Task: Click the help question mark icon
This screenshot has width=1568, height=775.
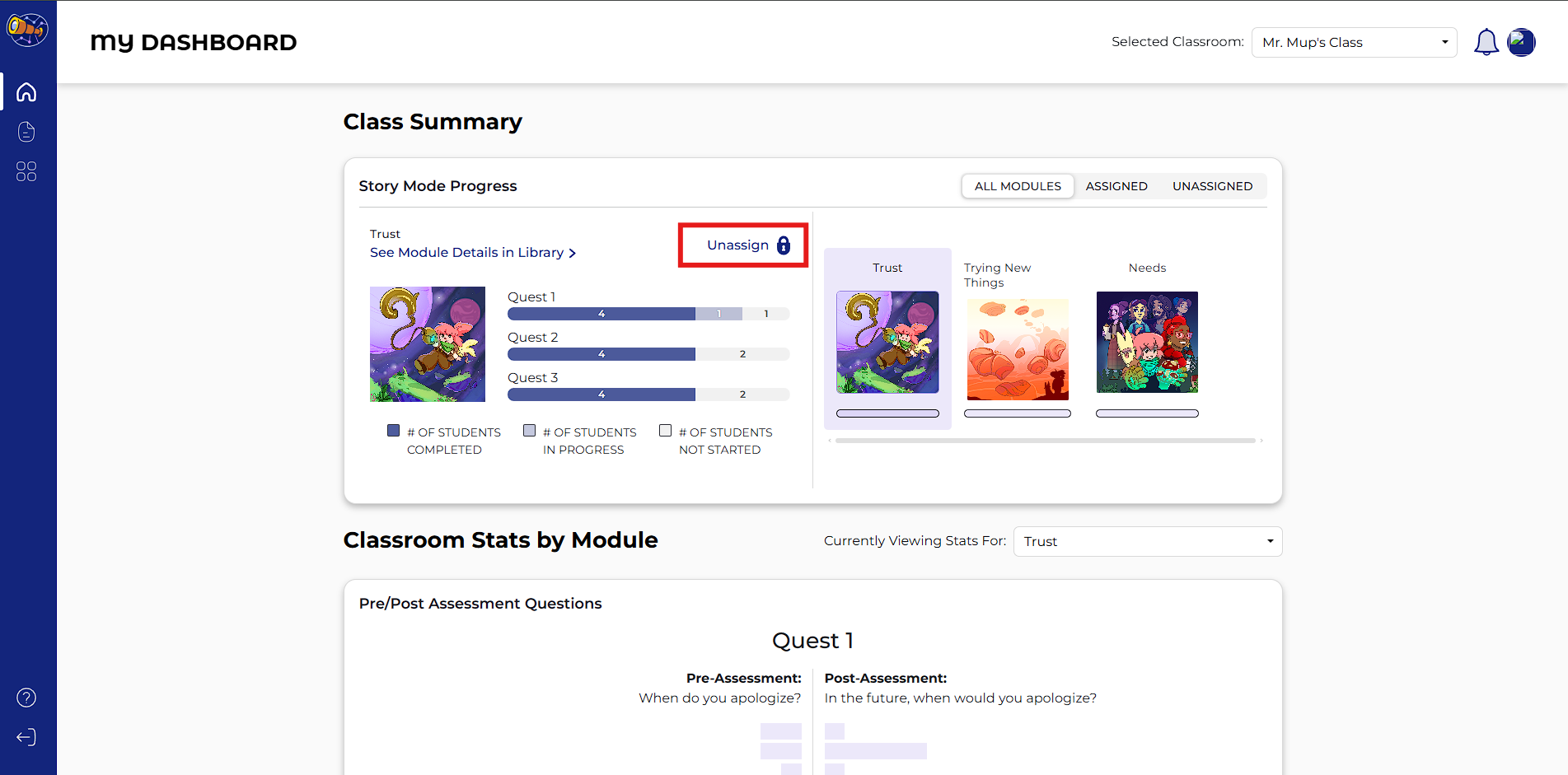Action: (x=26, y=698)
